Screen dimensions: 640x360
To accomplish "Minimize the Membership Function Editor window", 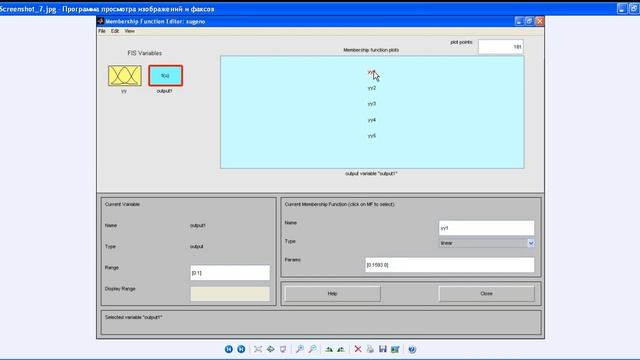I will point(519,21).
